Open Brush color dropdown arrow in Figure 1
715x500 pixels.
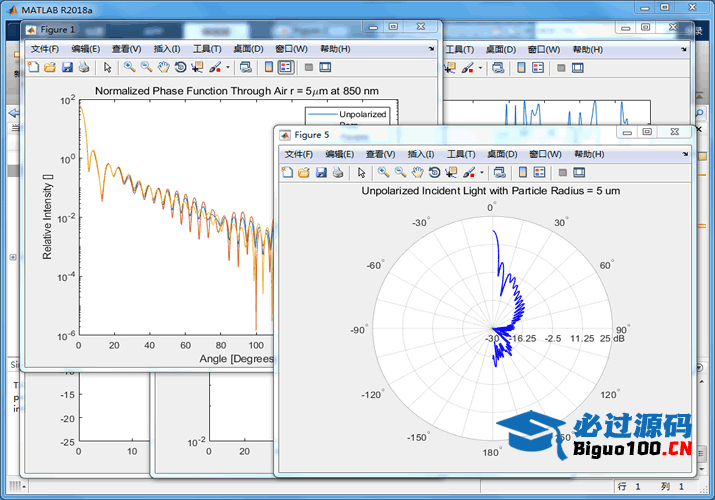[228, 67]
